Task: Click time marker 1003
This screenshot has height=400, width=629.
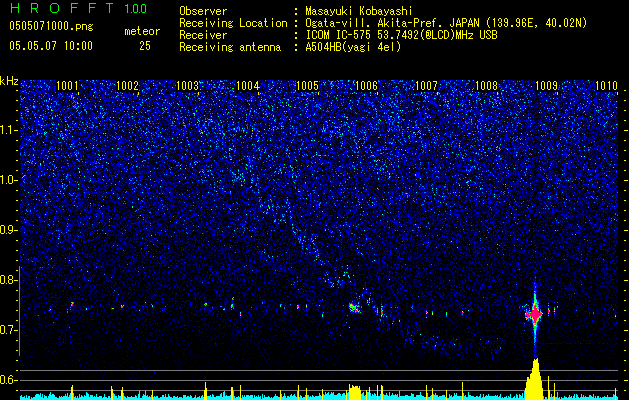Action: tap(187, 85)
